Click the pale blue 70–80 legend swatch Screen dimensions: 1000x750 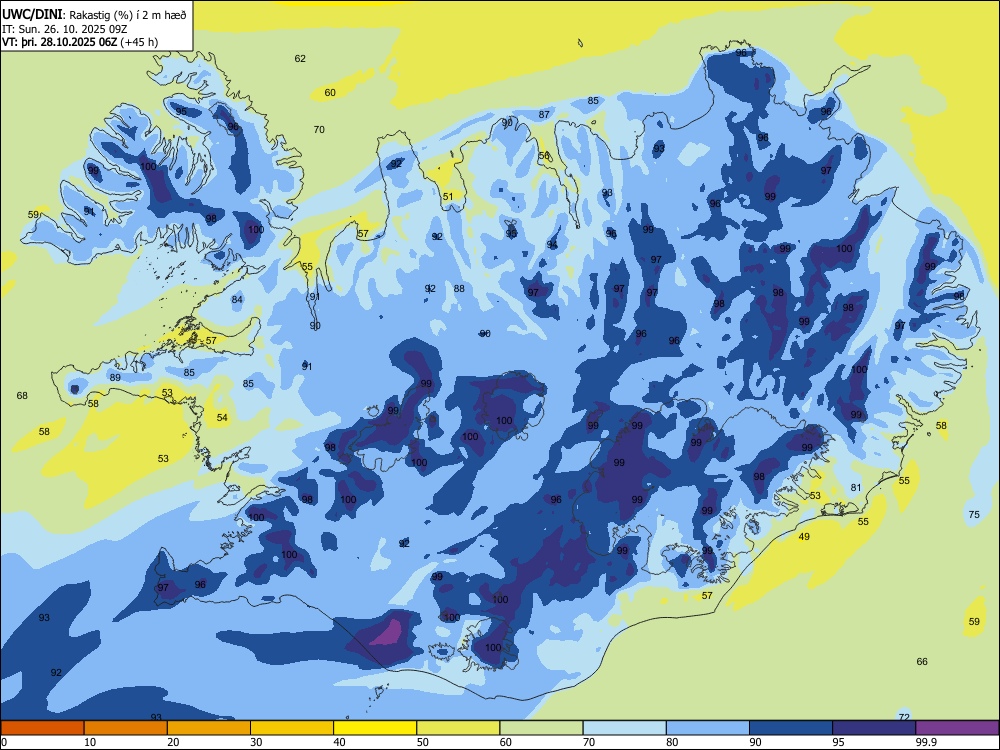click(x=625, y=728)
